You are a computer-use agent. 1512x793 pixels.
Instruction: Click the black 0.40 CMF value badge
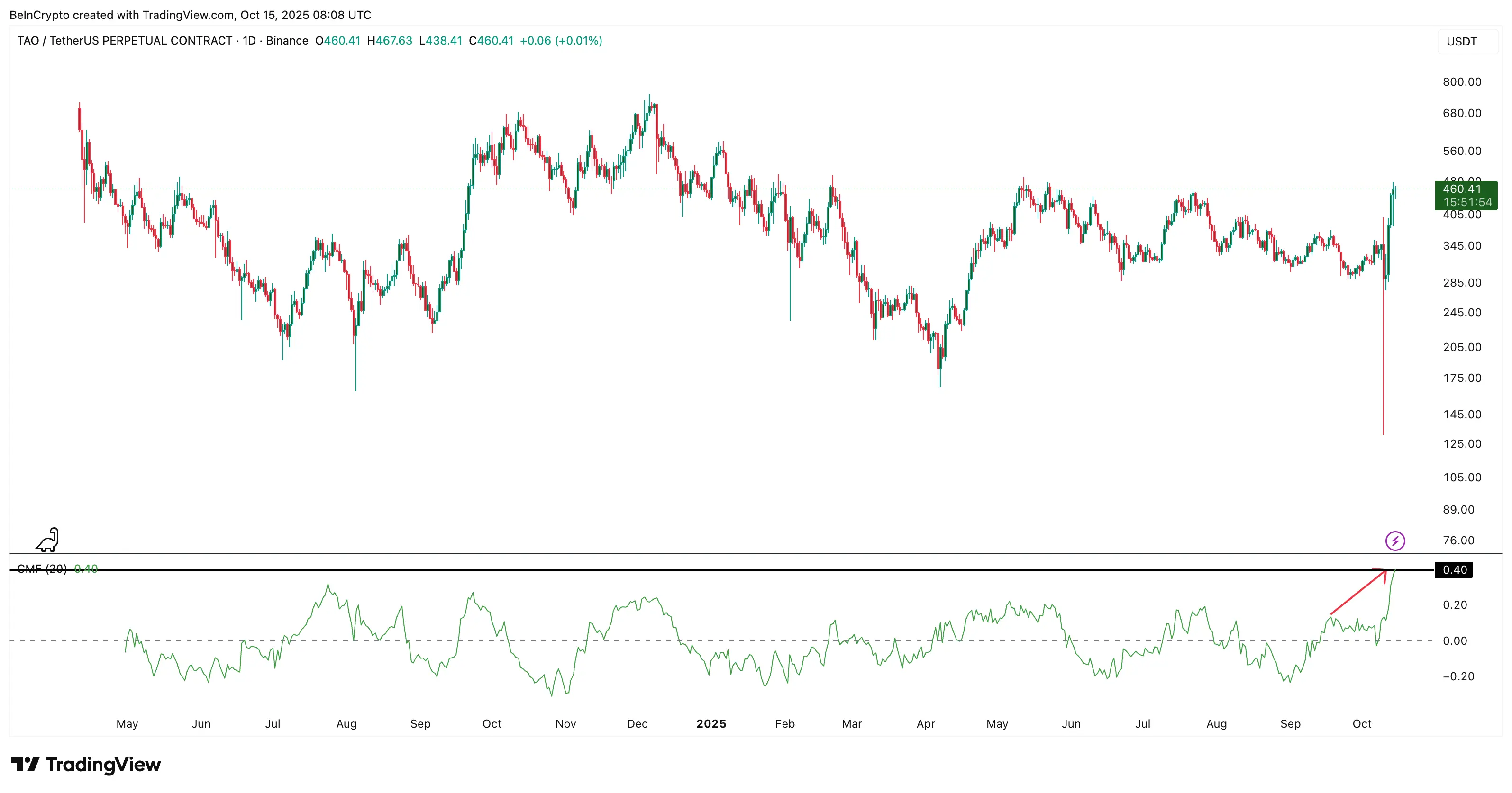point(1455,569)
